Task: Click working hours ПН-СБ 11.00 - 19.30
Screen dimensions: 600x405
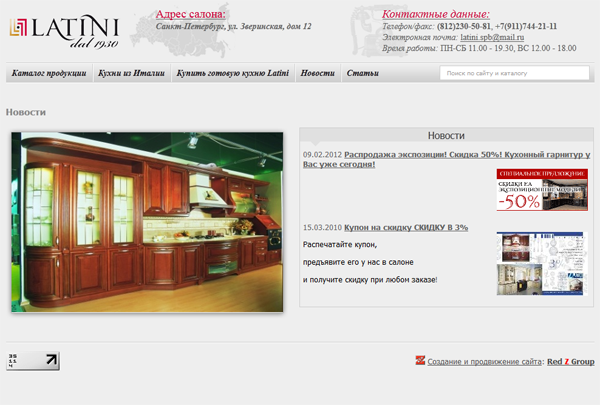Action: [x=477, y=48]
